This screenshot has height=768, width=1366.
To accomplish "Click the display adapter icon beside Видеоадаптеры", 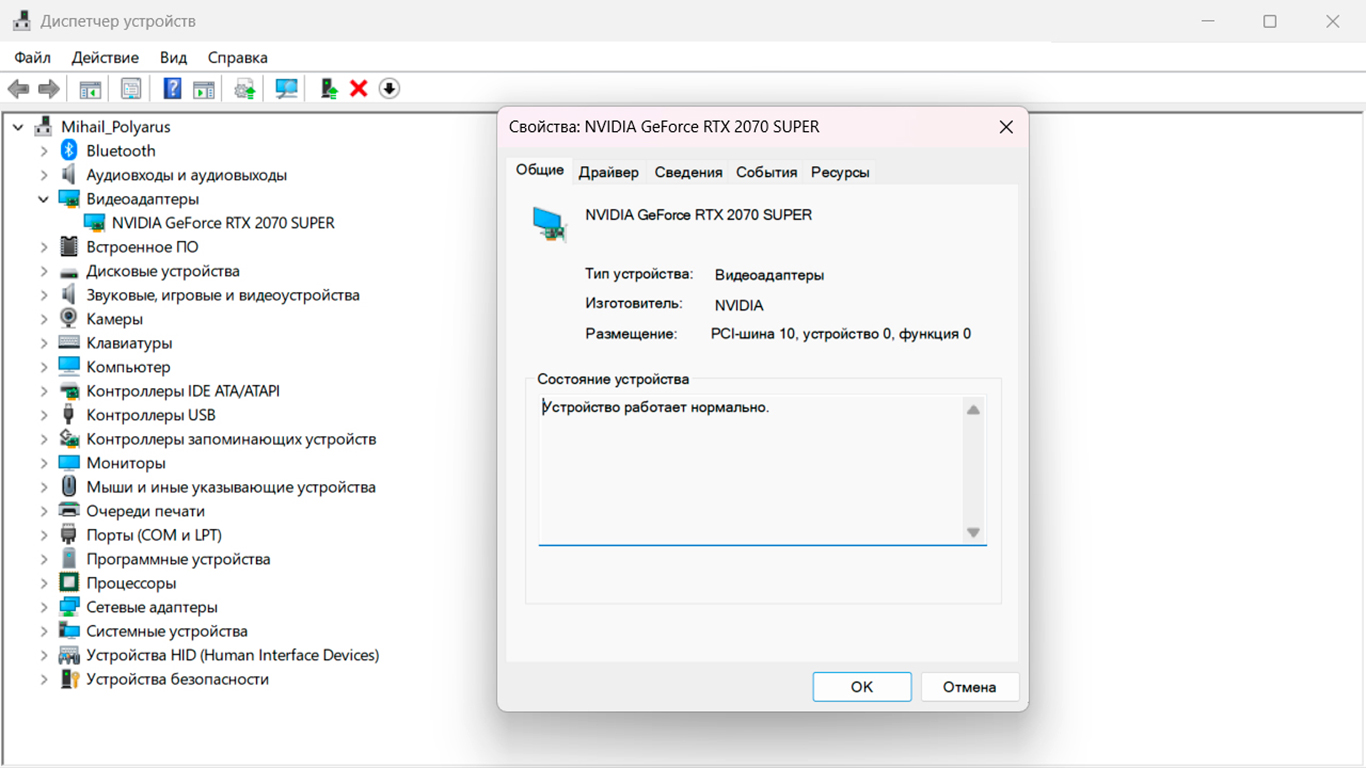I will click(69, 199).
